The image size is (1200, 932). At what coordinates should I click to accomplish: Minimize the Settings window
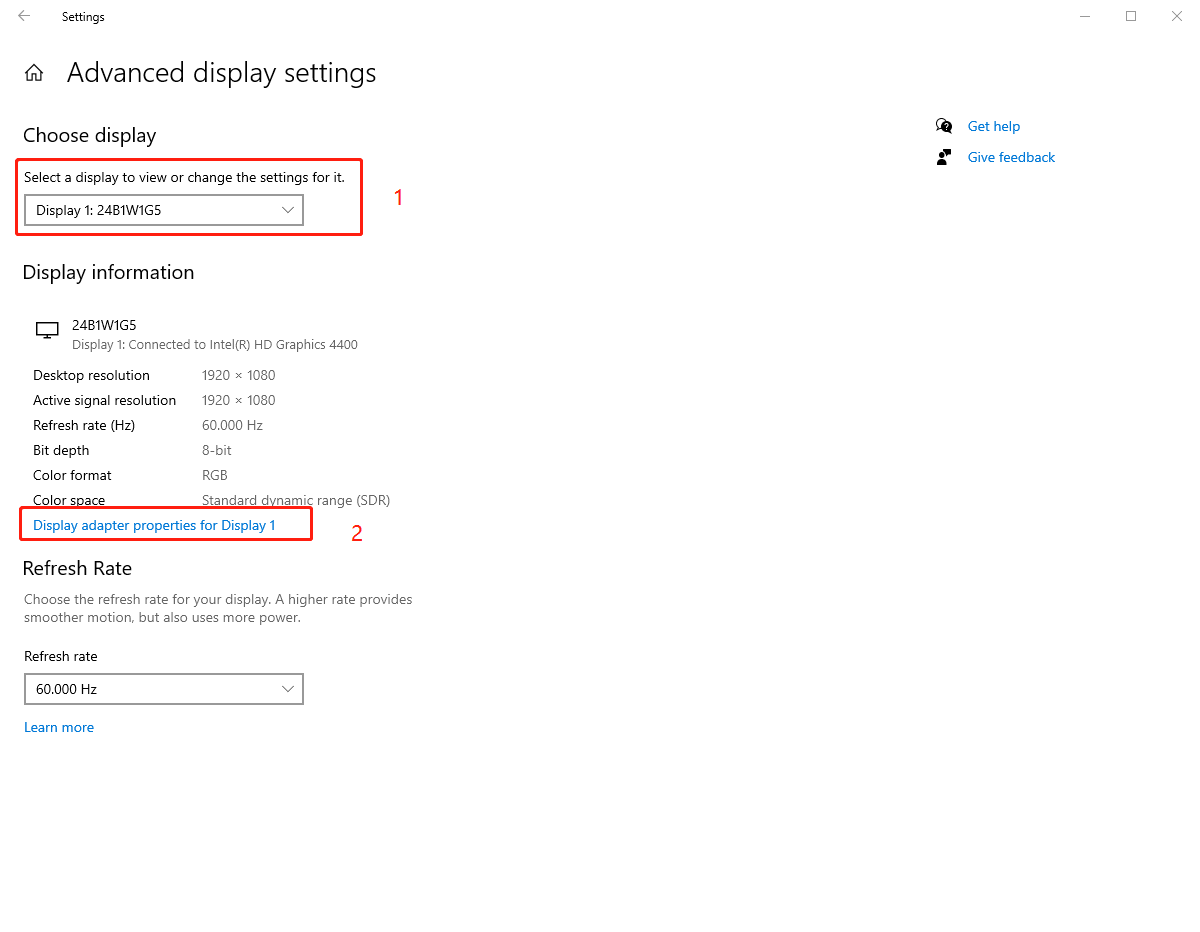tap(1085, 16)
